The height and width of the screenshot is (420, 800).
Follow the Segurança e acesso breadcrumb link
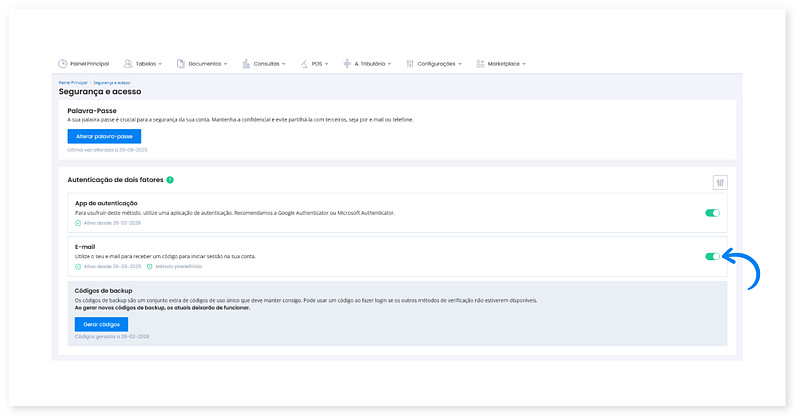[x=112, y=83]
